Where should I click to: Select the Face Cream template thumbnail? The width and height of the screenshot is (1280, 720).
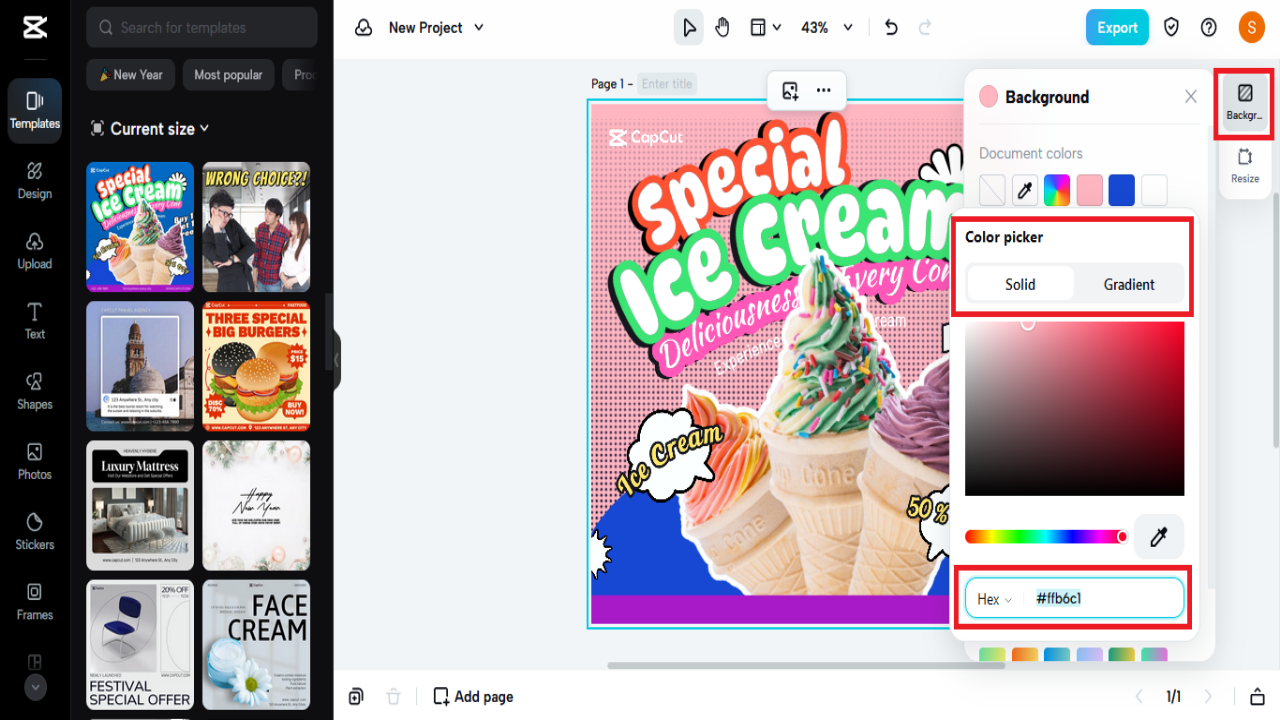pyautogui.click(x=256, y=645)
